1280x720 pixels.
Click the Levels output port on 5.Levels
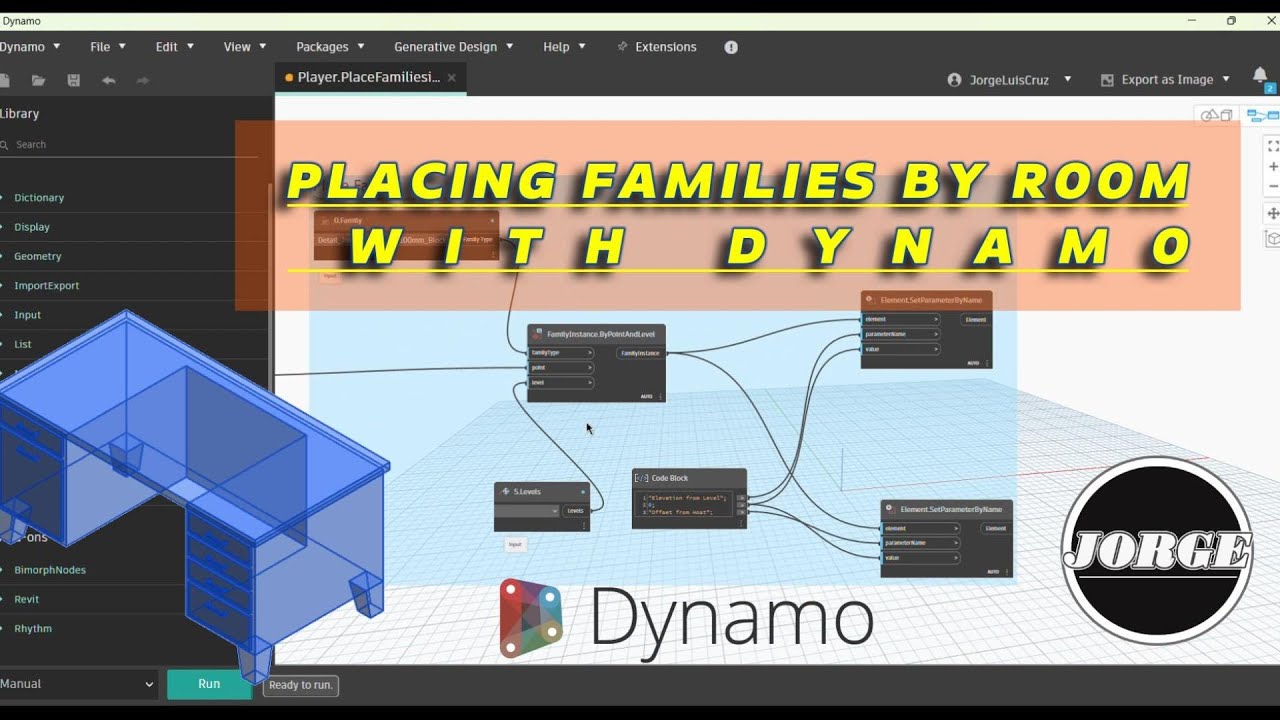pos(575,511)
